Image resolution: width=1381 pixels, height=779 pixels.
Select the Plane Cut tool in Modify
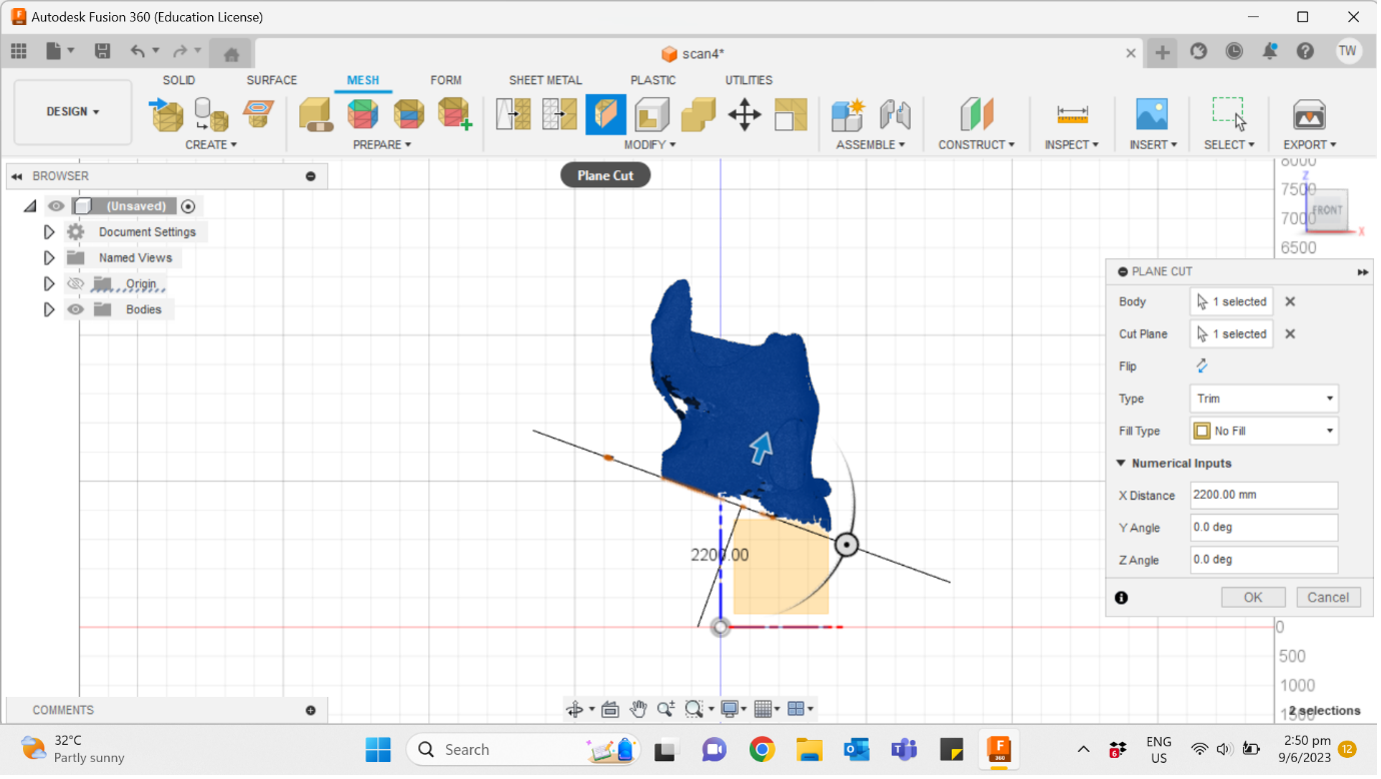pos(606,114)
